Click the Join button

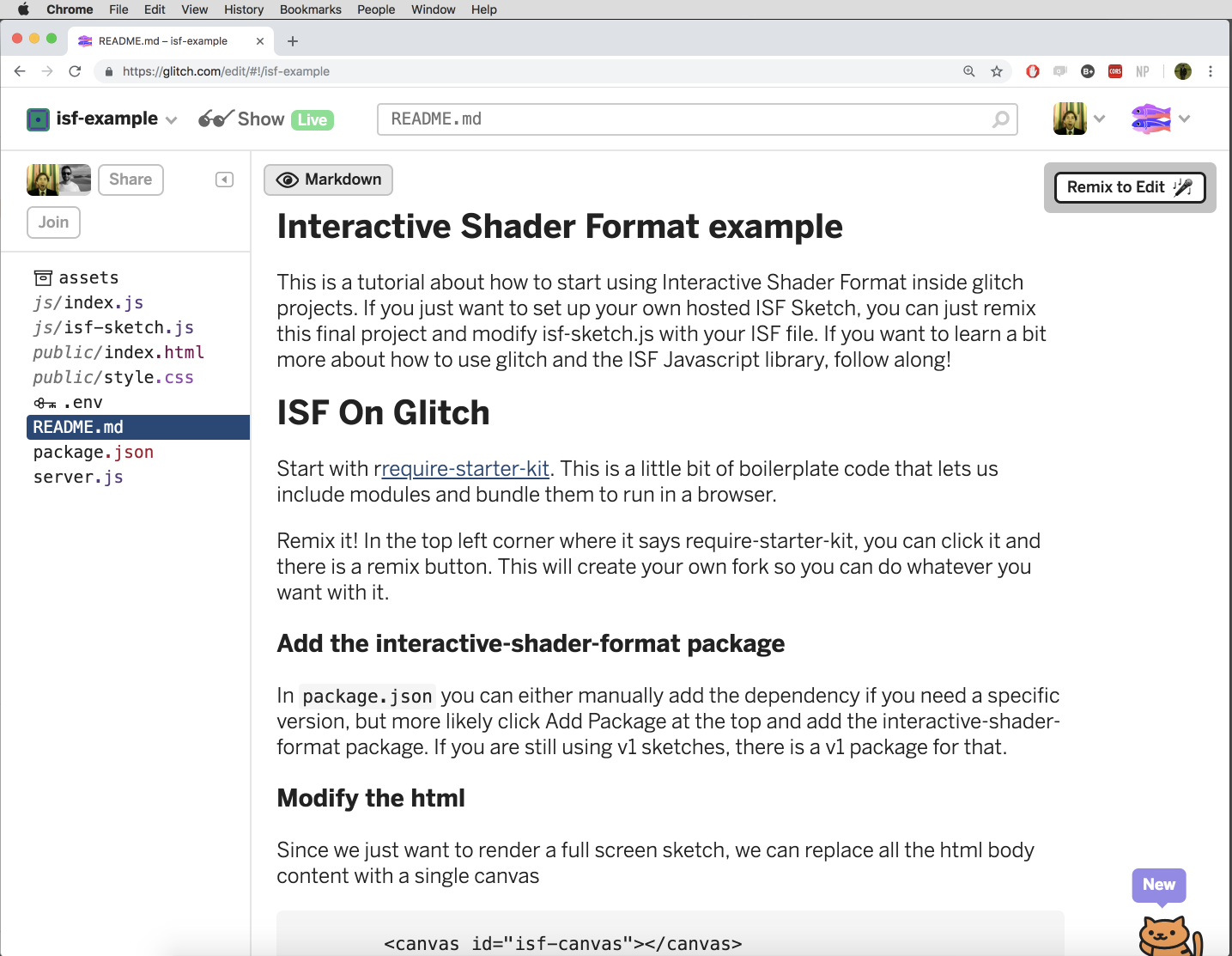pyautogui.click(x=53, y=222)
